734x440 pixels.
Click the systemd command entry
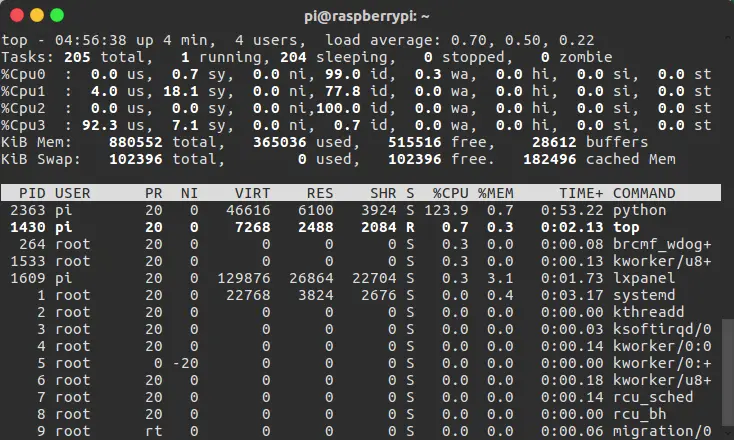(x=644, y=295)
